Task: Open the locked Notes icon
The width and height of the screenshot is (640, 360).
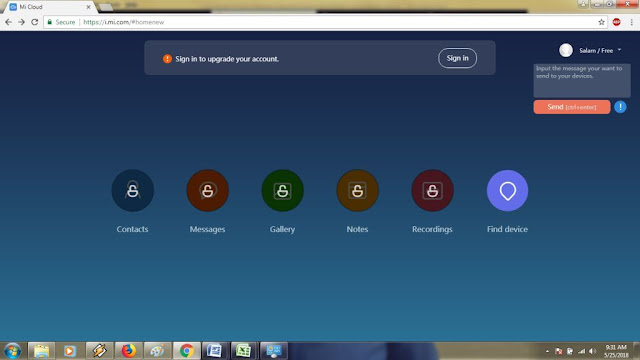Action: coord(358,191)
